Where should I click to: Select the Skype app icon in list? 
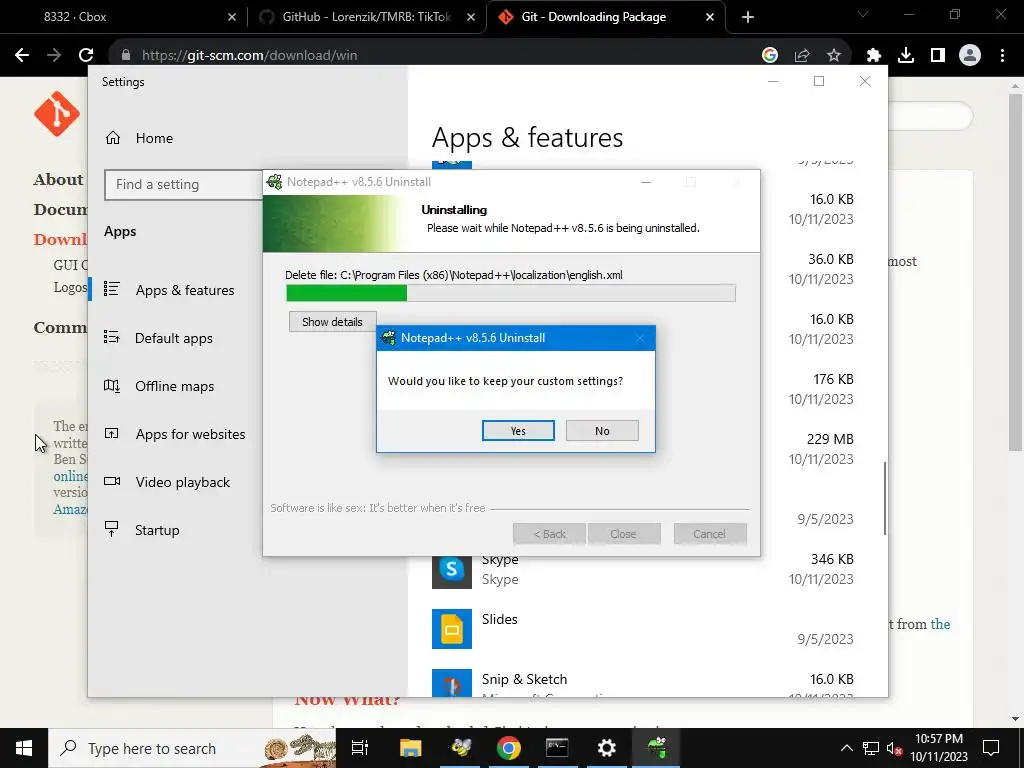point(452,569)
